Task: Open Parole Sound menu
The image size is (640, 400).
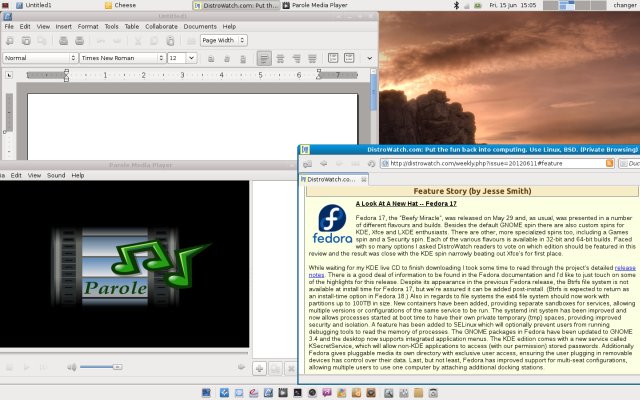Action: 56,176
